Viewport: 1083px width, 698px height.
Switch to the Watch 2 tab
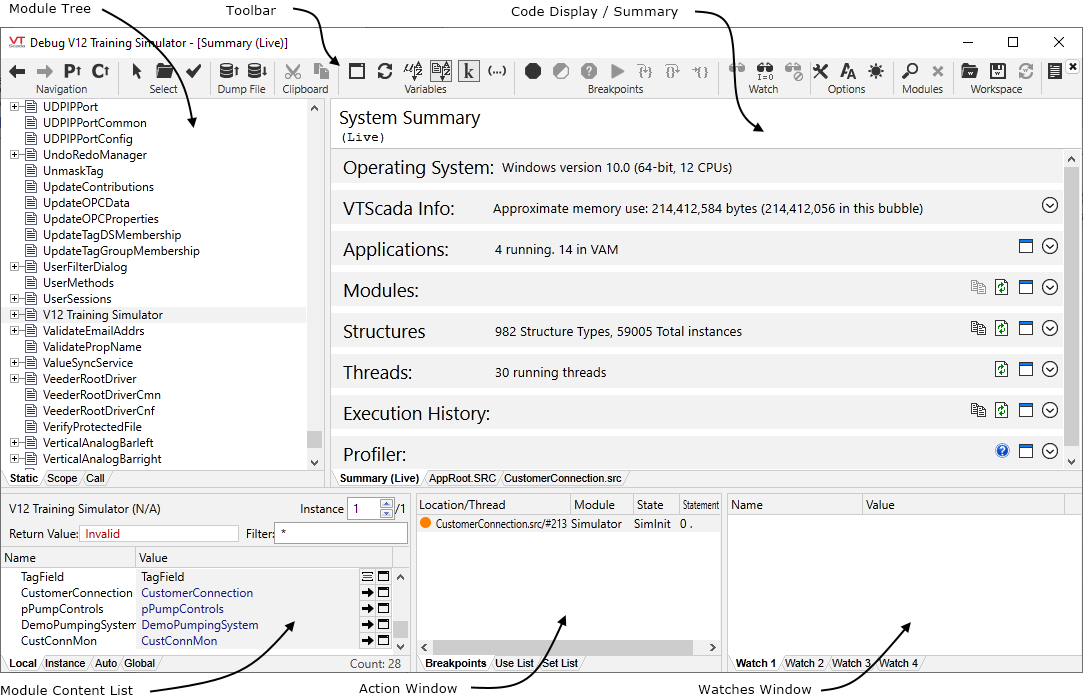point(804,663)
